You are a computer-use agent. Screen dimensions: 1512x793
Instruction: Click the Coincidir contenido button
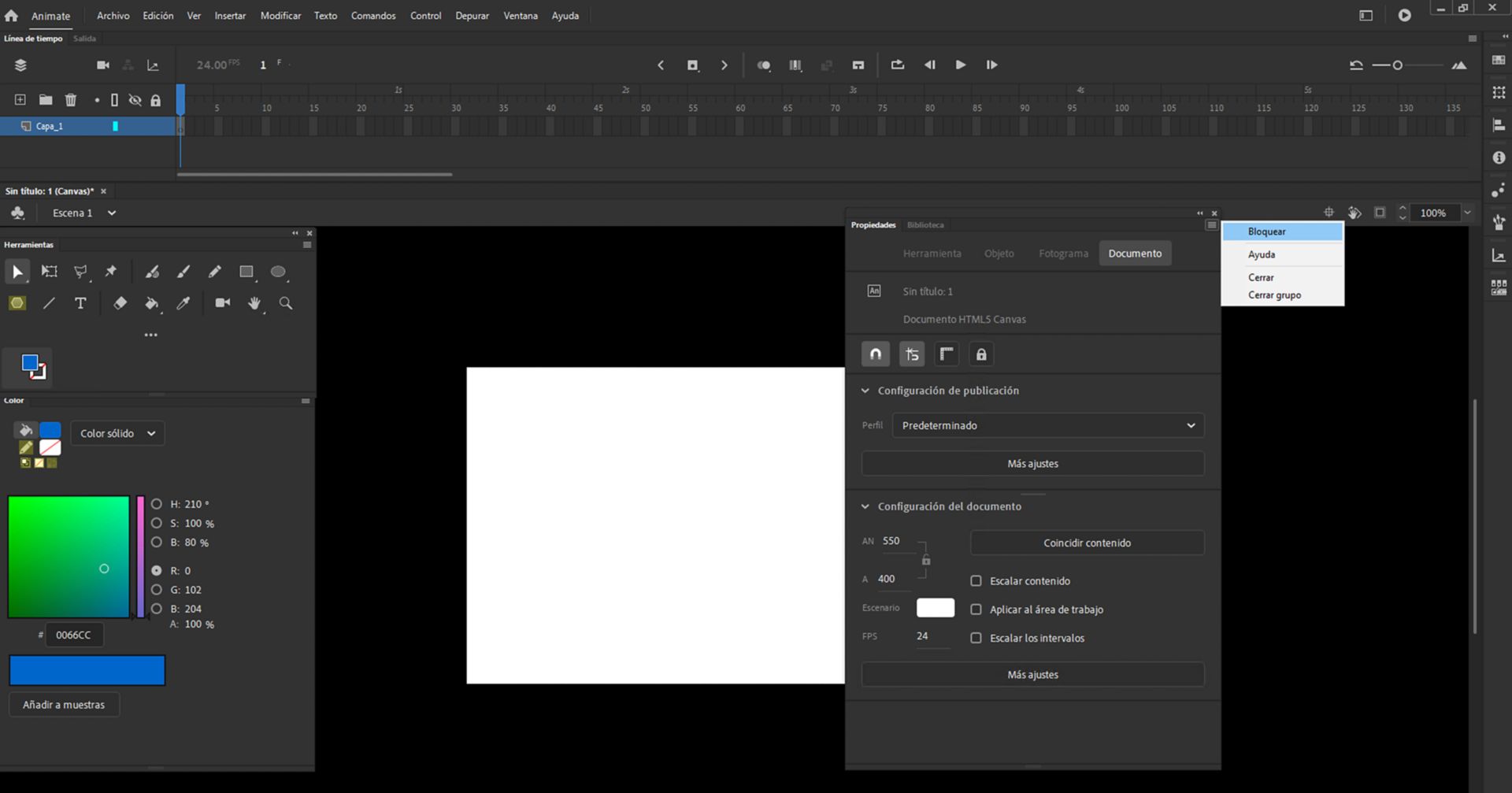[x=1088, y=543]
